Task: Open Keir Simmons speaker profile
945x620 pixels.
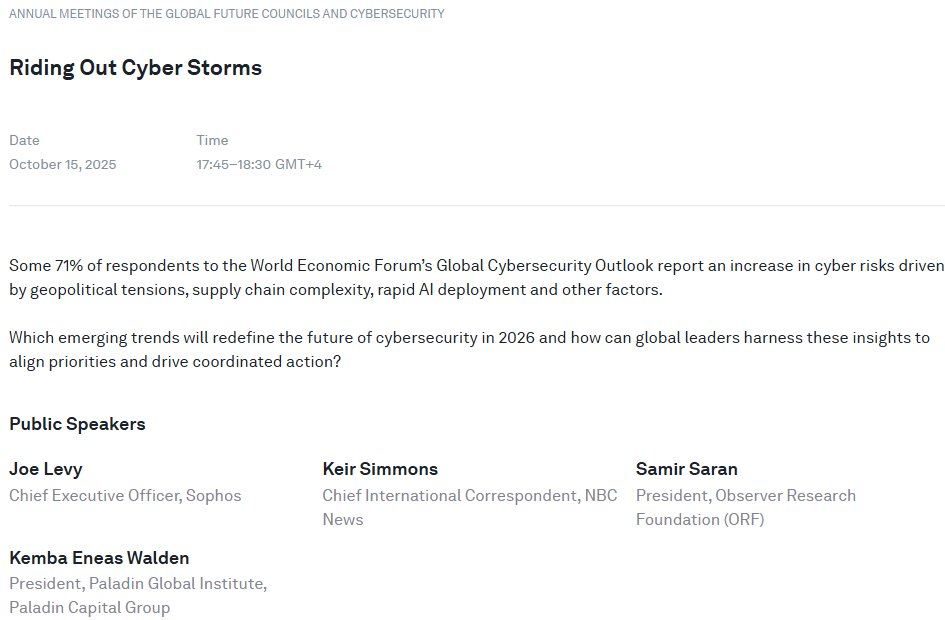Action: [x=380, y=469]
